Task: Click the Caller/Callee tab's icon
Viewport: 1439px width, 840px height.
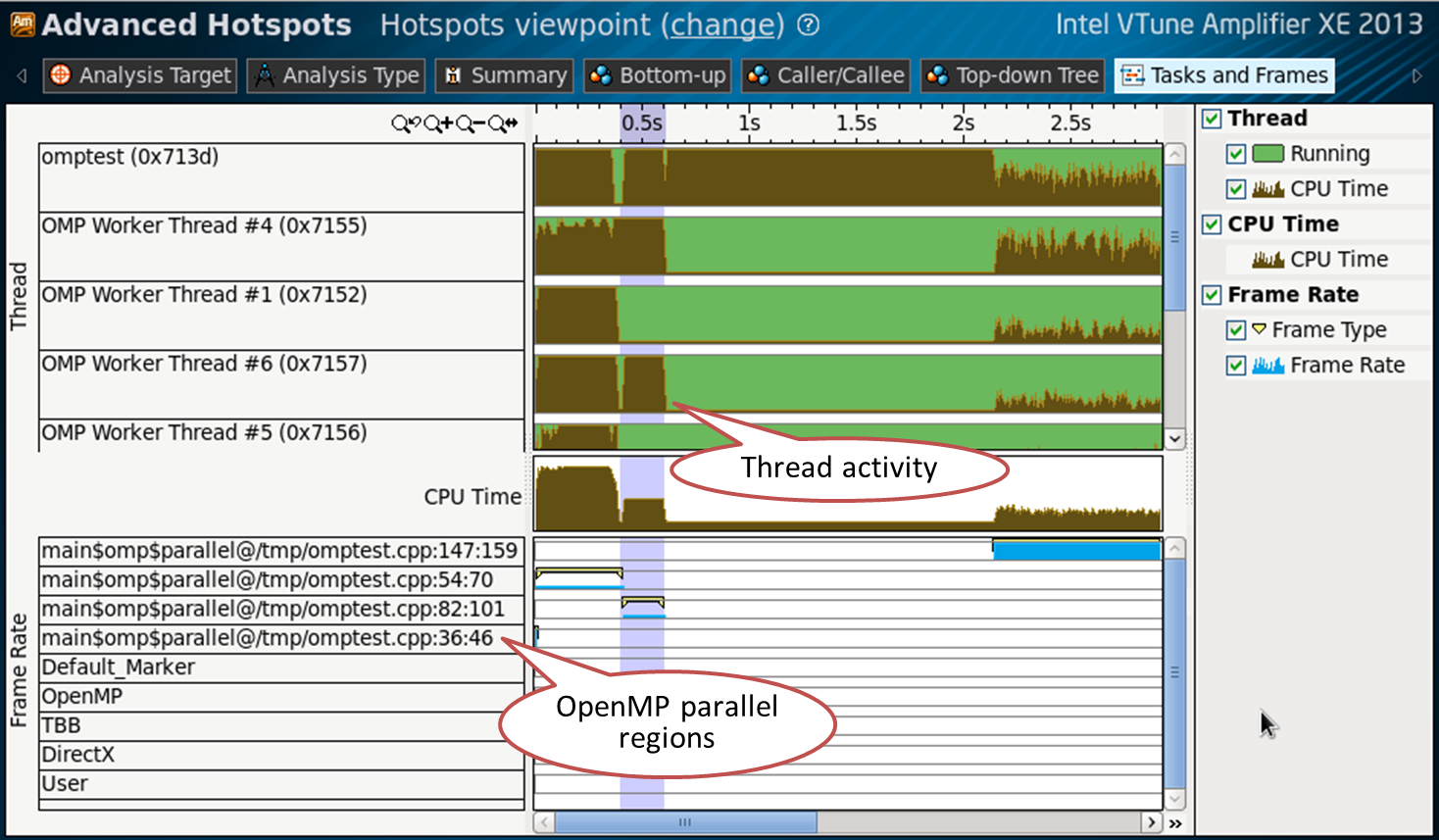Action: point(758,75)
